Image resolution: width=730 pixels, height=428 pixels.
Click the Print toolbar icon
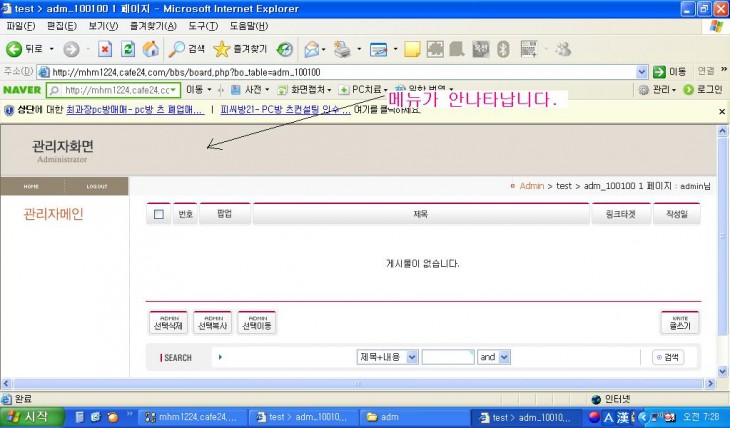[342, 48]
